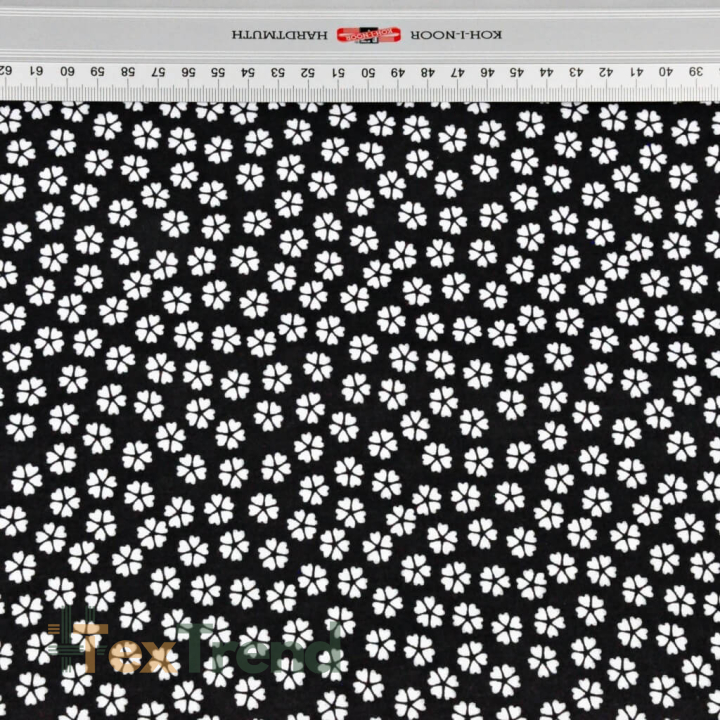The width and height of the screenshot is (720, 720).
Task: Select the 45 mark on the ruler
Action: [x=517, y=72]
